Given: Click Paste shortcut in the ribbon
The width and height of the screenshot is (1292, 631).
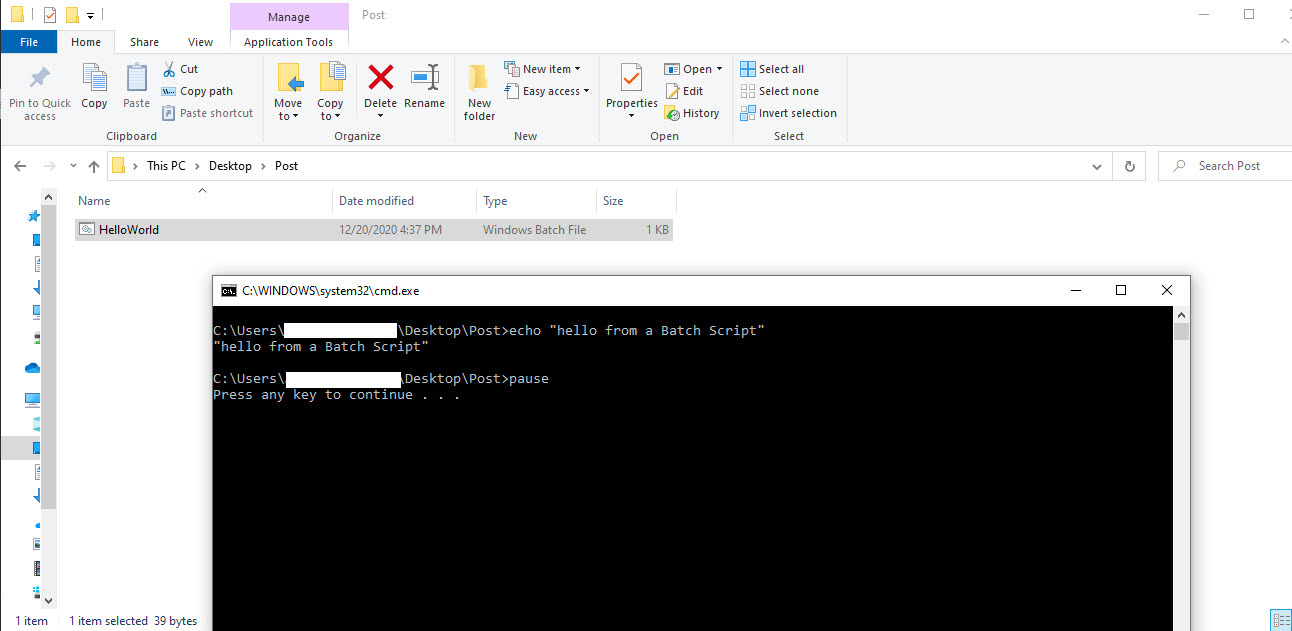Looking at the screenshot, I should click(x=207, y=113).
